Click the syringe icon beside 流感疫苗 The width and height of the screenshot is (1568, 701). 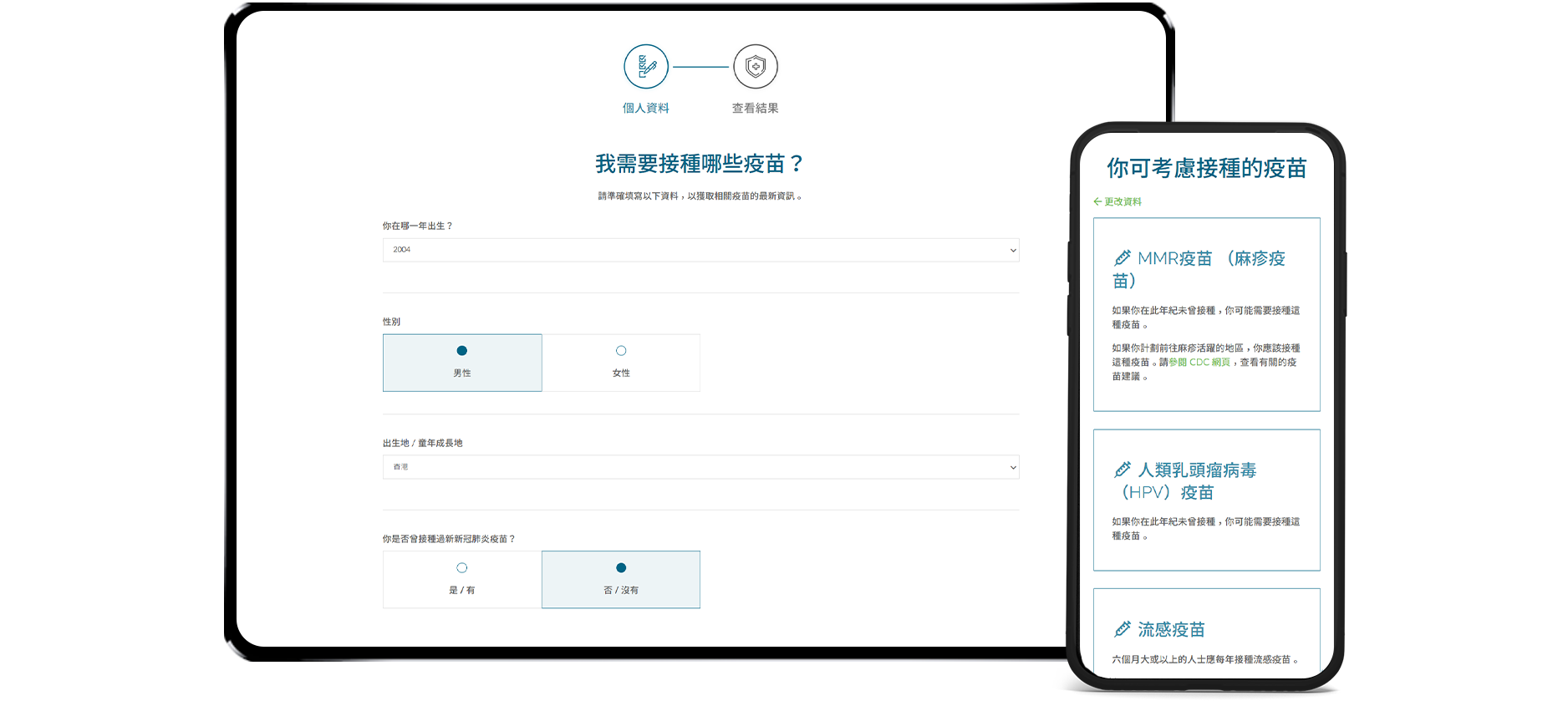(x=1122, y=629)
